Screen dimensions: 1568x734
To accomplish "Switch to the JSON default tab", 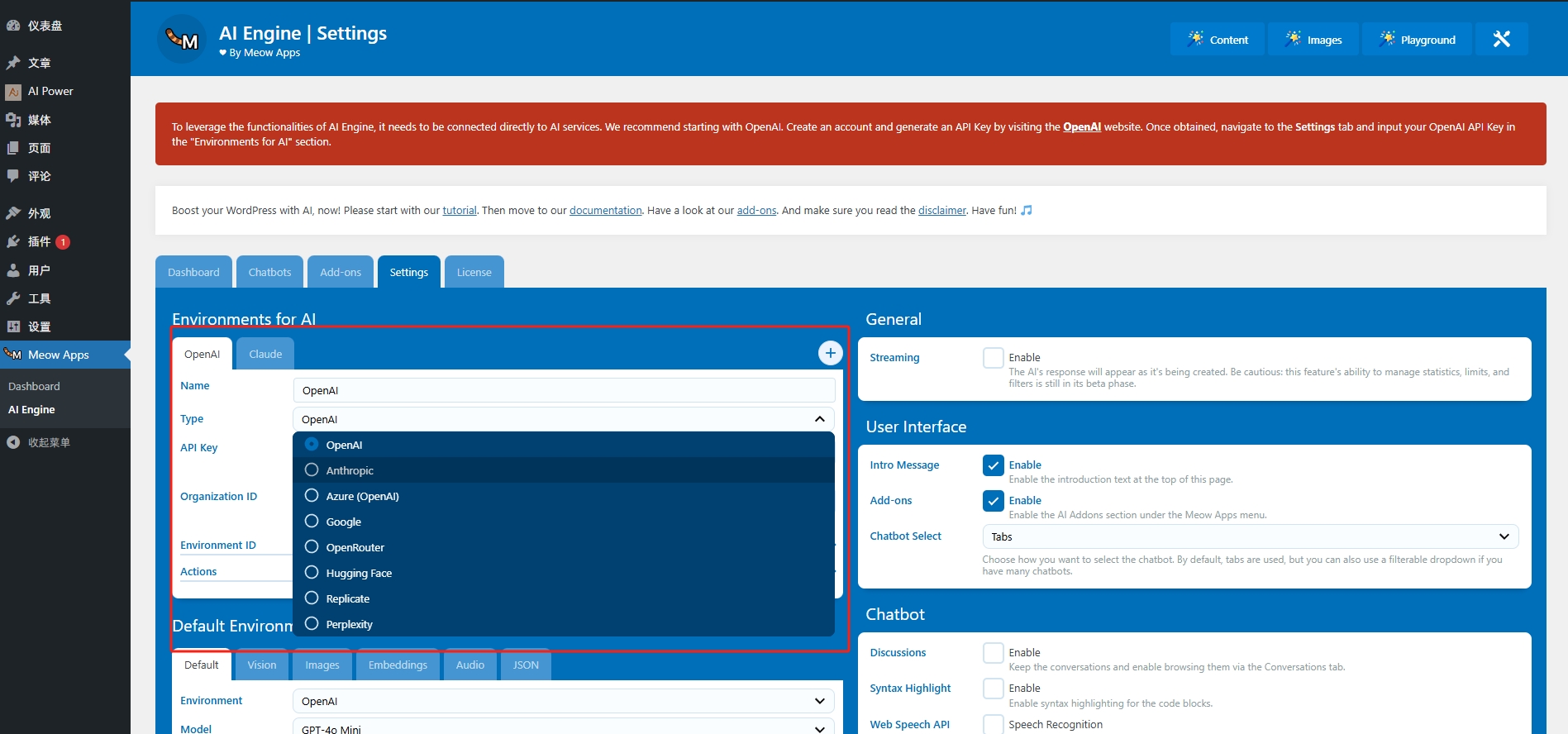I will (526, 665).
